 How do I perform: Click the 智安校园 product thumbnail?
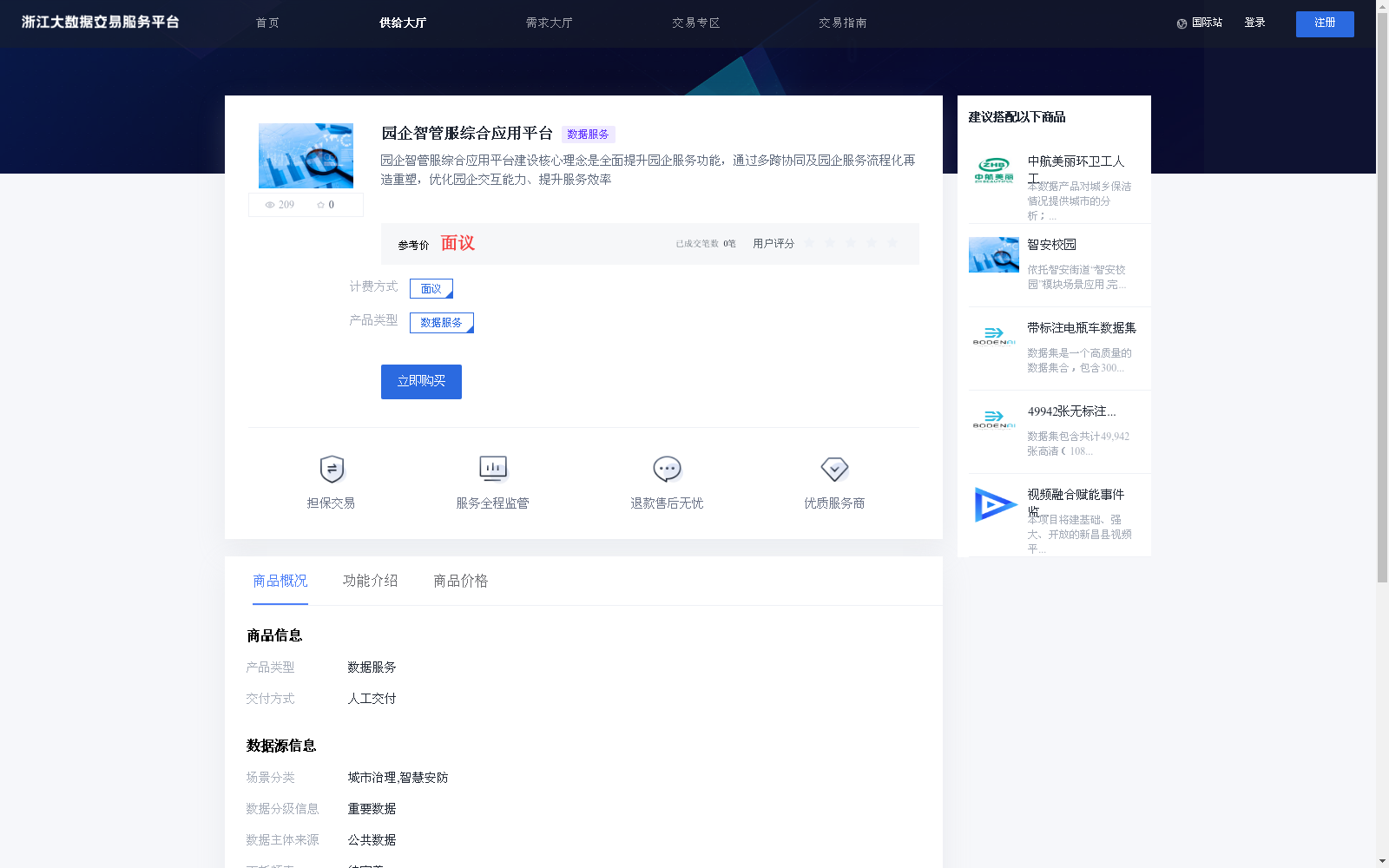point(994,255)
